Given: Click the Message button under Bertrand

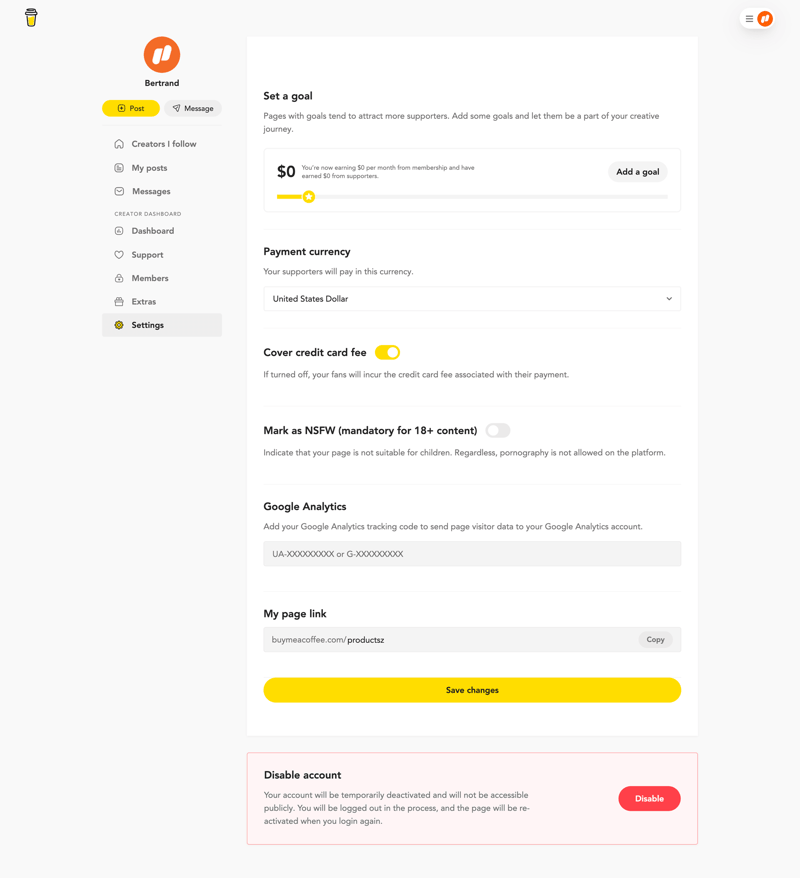Looking at the screenshot, I should coord(192,108).
